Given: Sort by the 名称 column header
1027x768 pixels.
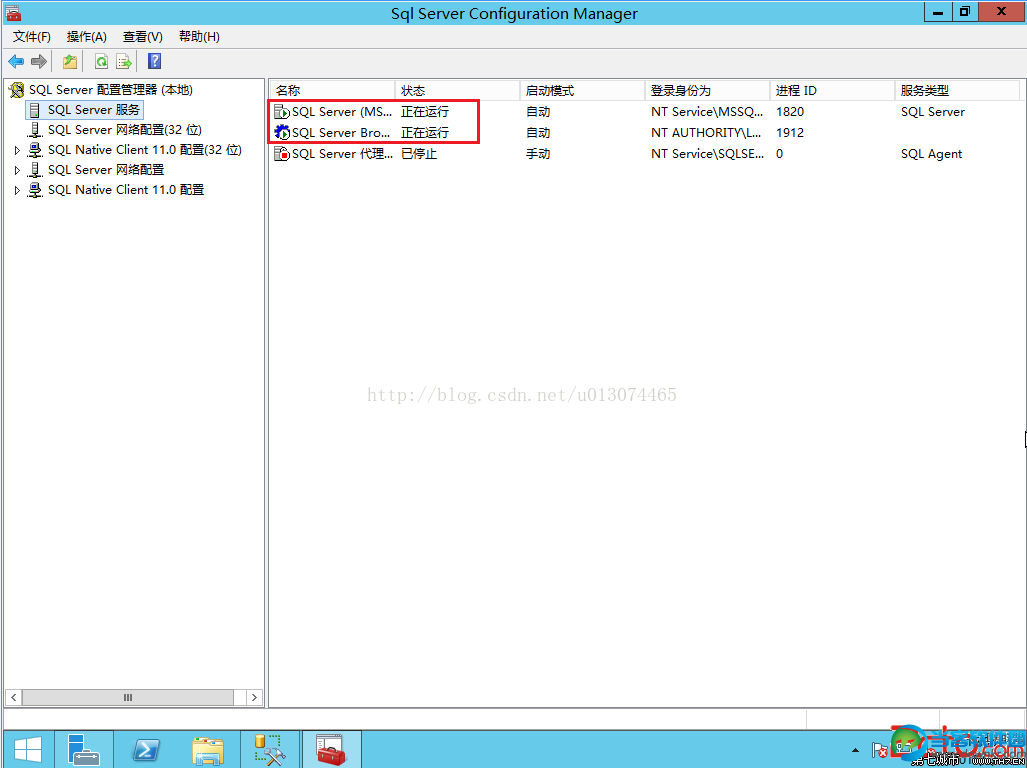Looking at the screenshot, I should pos(332,91).
